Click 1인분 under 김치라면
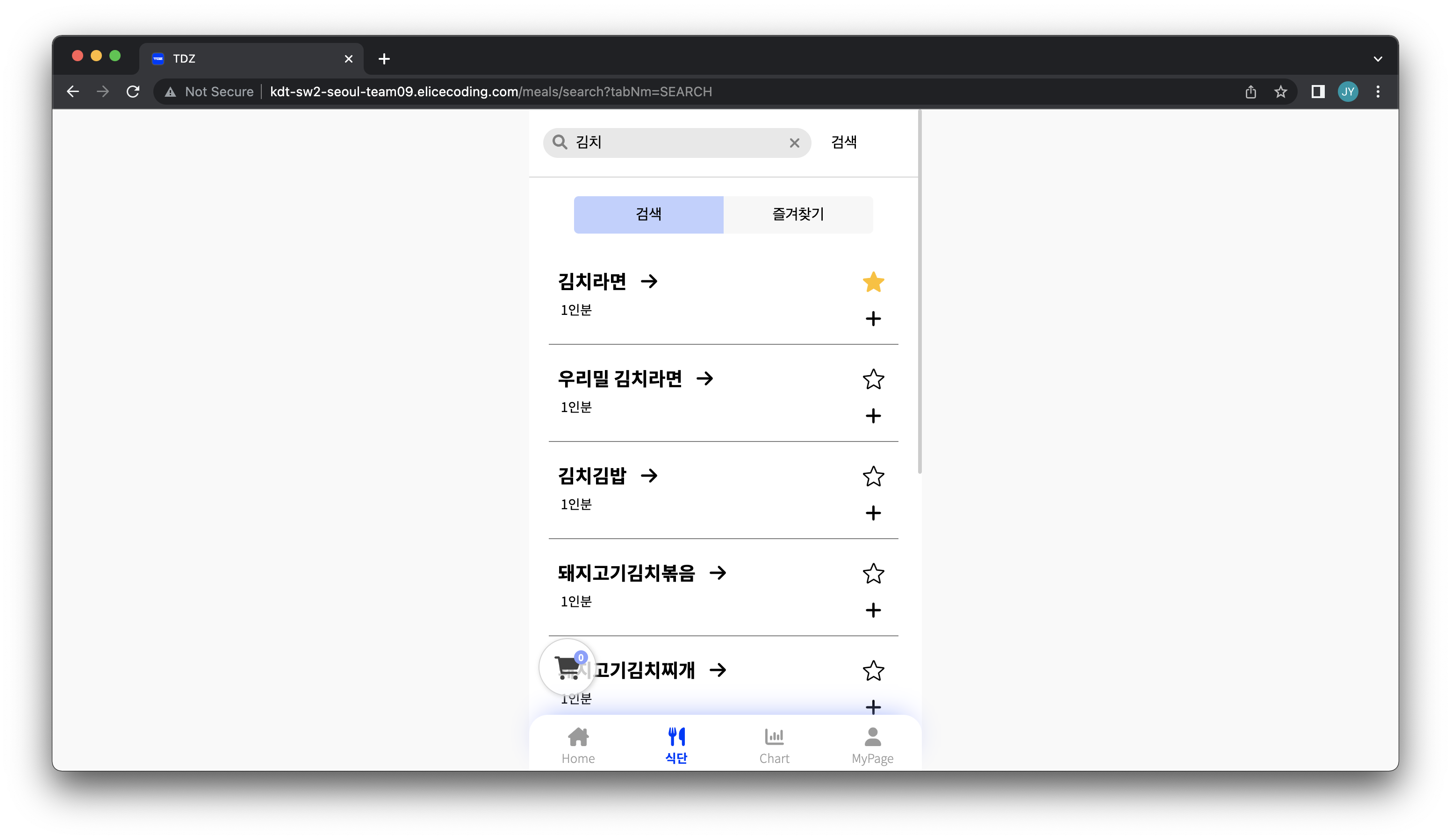 (576, 310)
